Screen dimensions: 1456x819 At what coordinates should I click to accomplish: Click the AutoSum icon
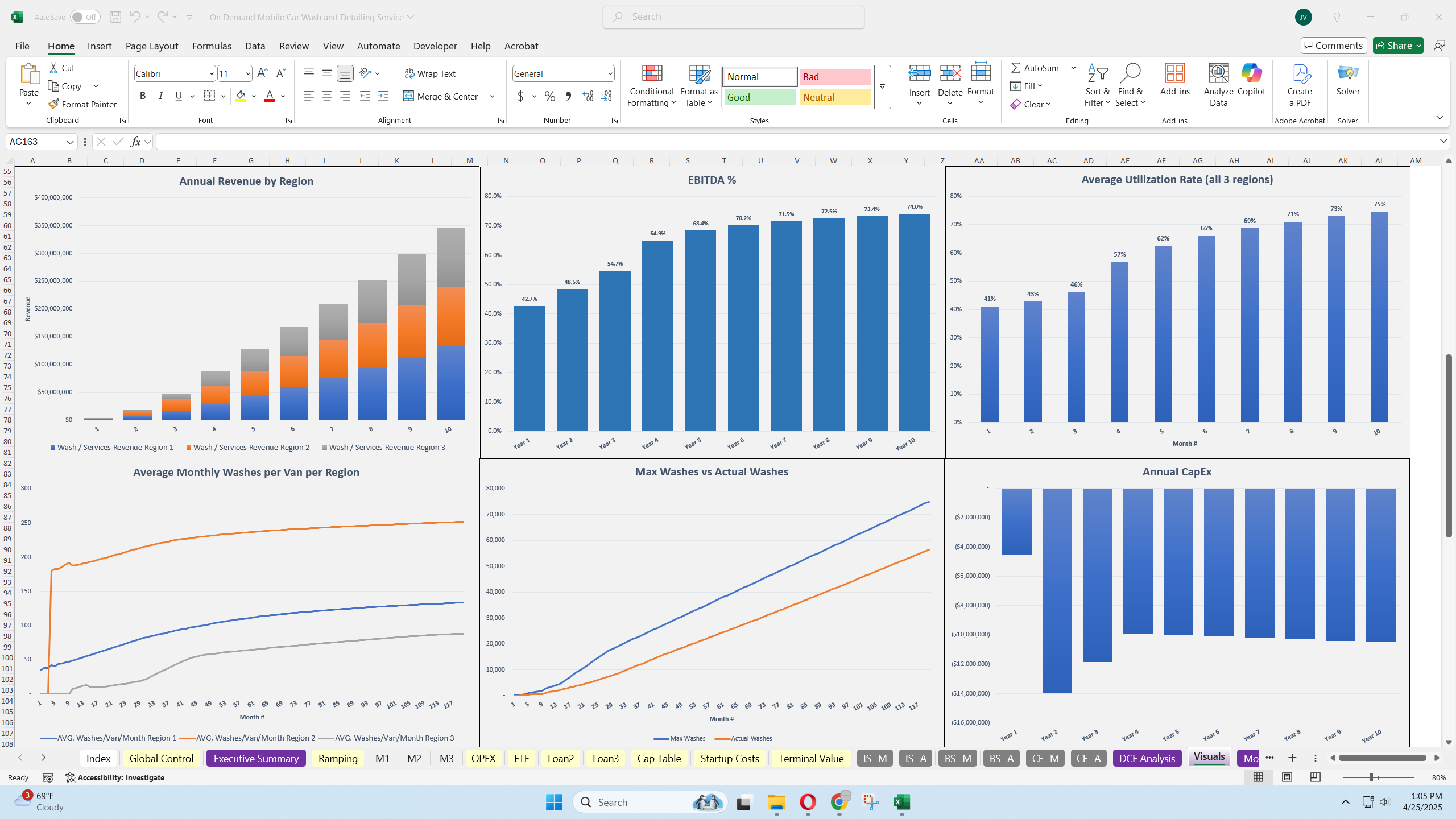1016,67
